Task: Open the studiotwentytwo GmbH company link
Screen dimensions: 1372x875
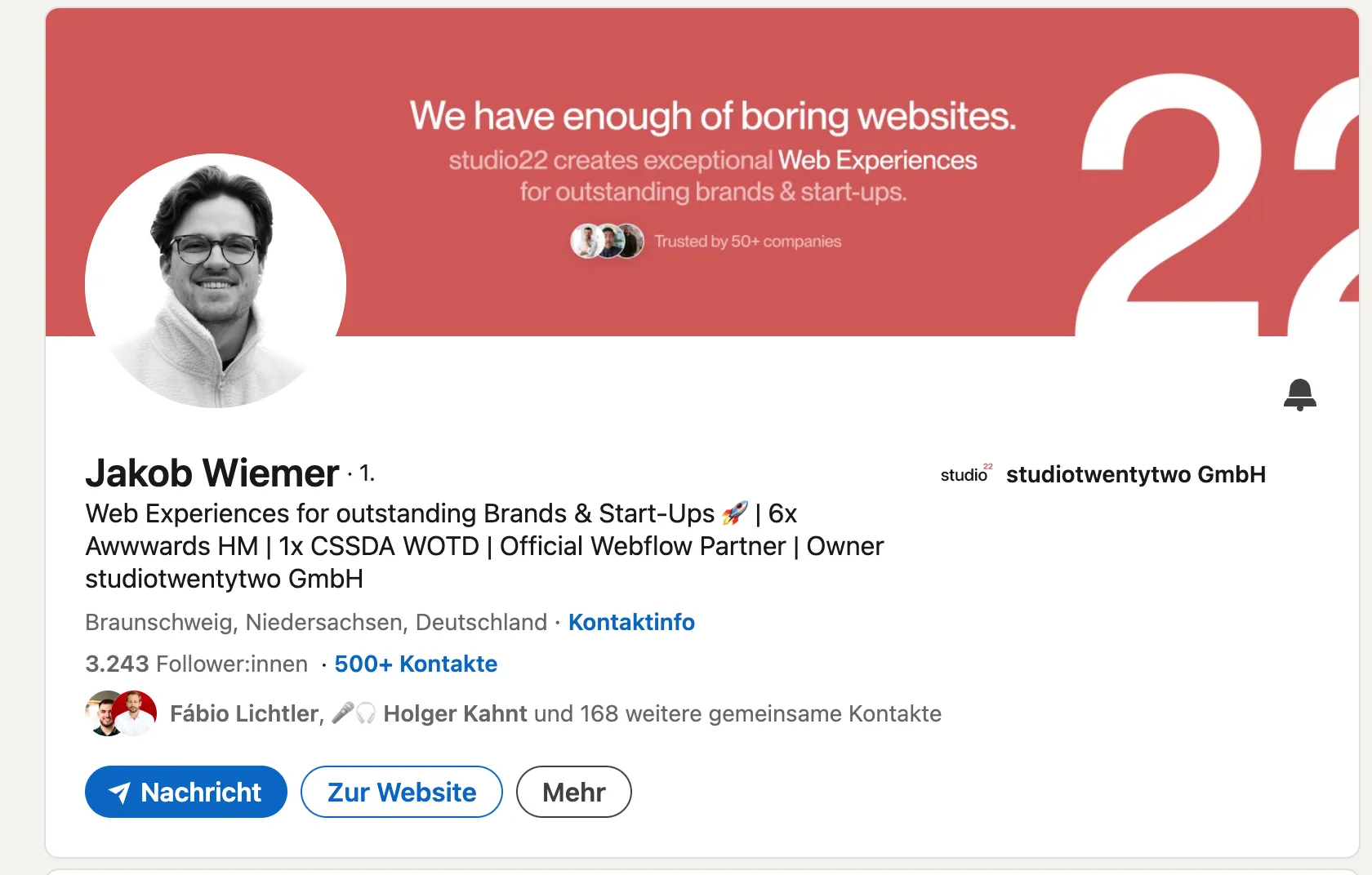Action: click(1136, 474)
